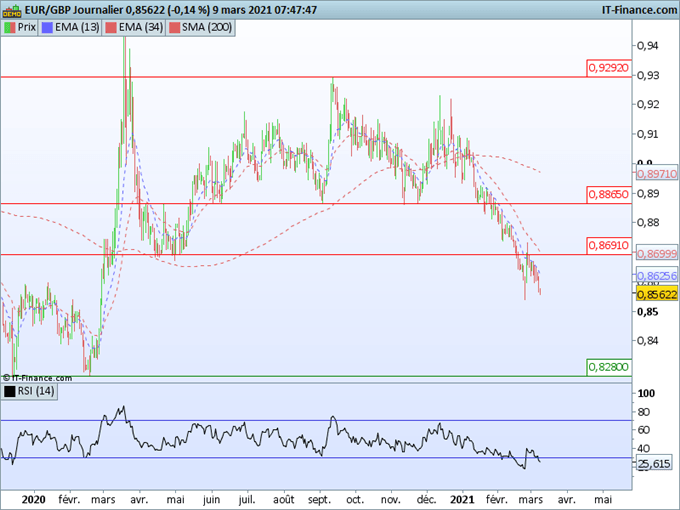Viewport: 680px width, 510px height.
Task: Click the 0,85 price axis label
Action: 647,312
